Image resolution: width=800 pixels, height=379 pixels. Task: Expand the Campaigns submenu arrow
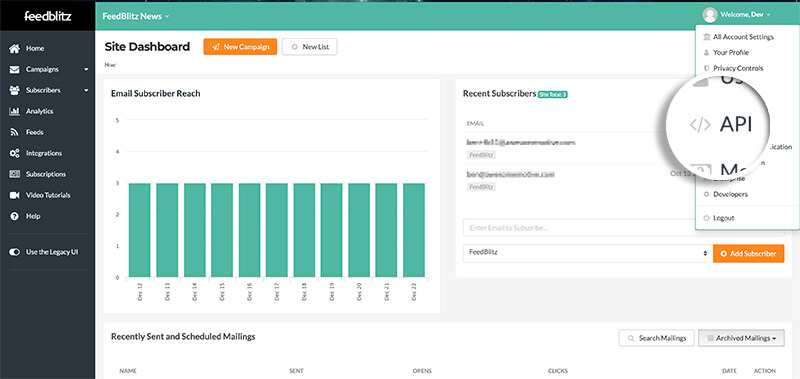pyautogui.click(x=86, y=69)
